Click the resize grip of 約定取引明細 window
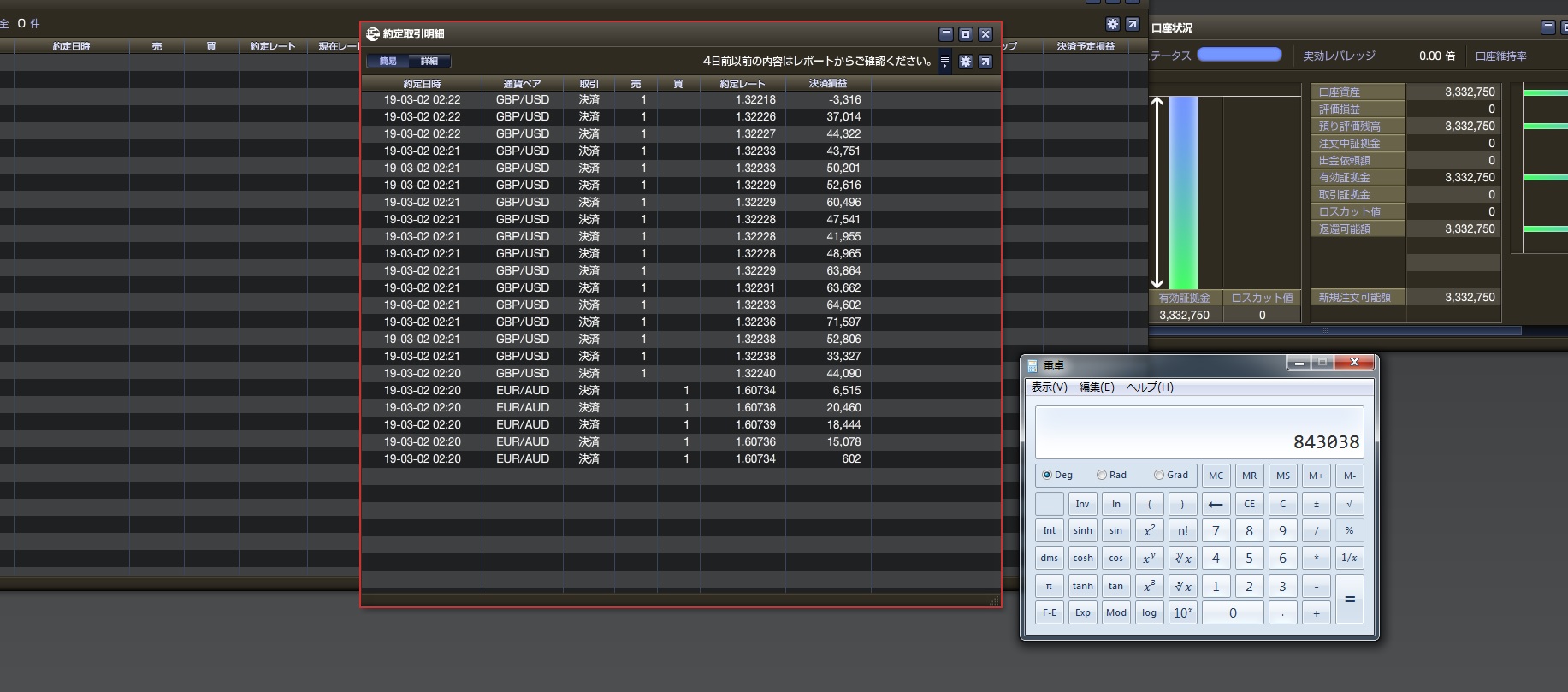Image resolution: width=1568 pixels, height=692 pixels. coord(993,600)
